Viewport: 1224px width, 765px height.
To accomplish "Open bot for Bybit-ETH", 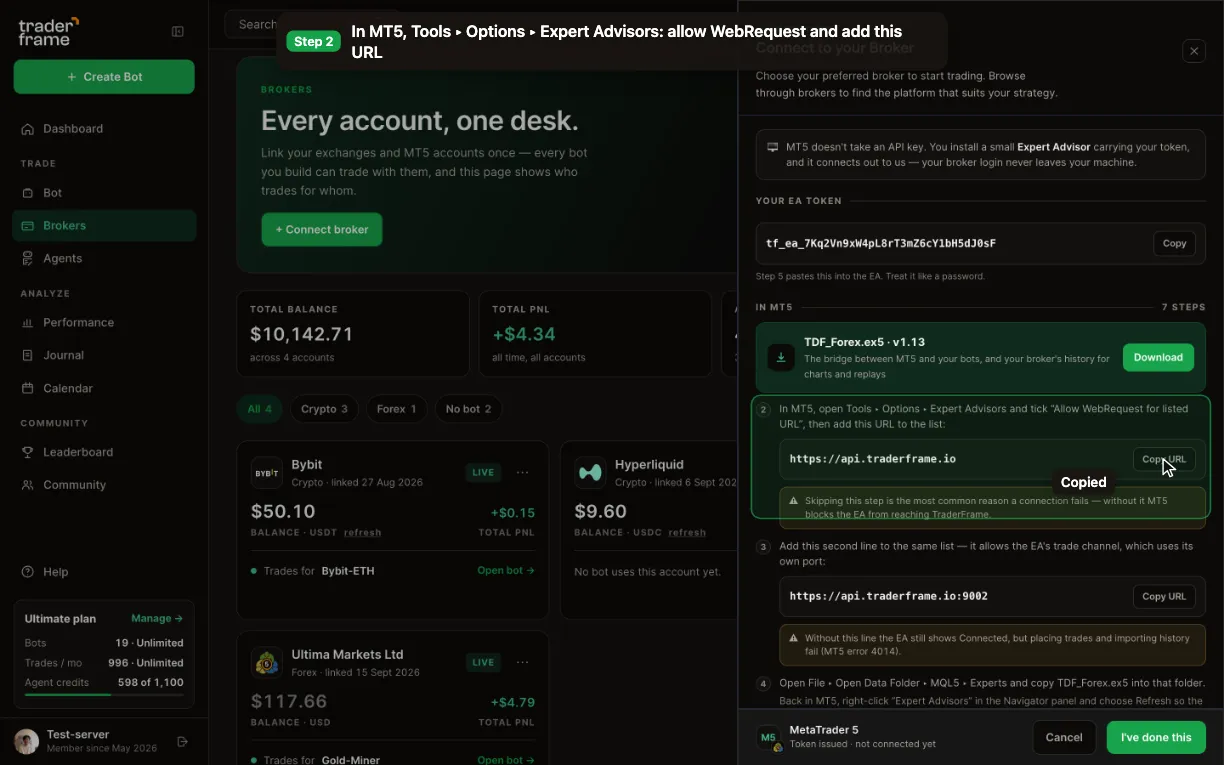I will coord(506,571).
